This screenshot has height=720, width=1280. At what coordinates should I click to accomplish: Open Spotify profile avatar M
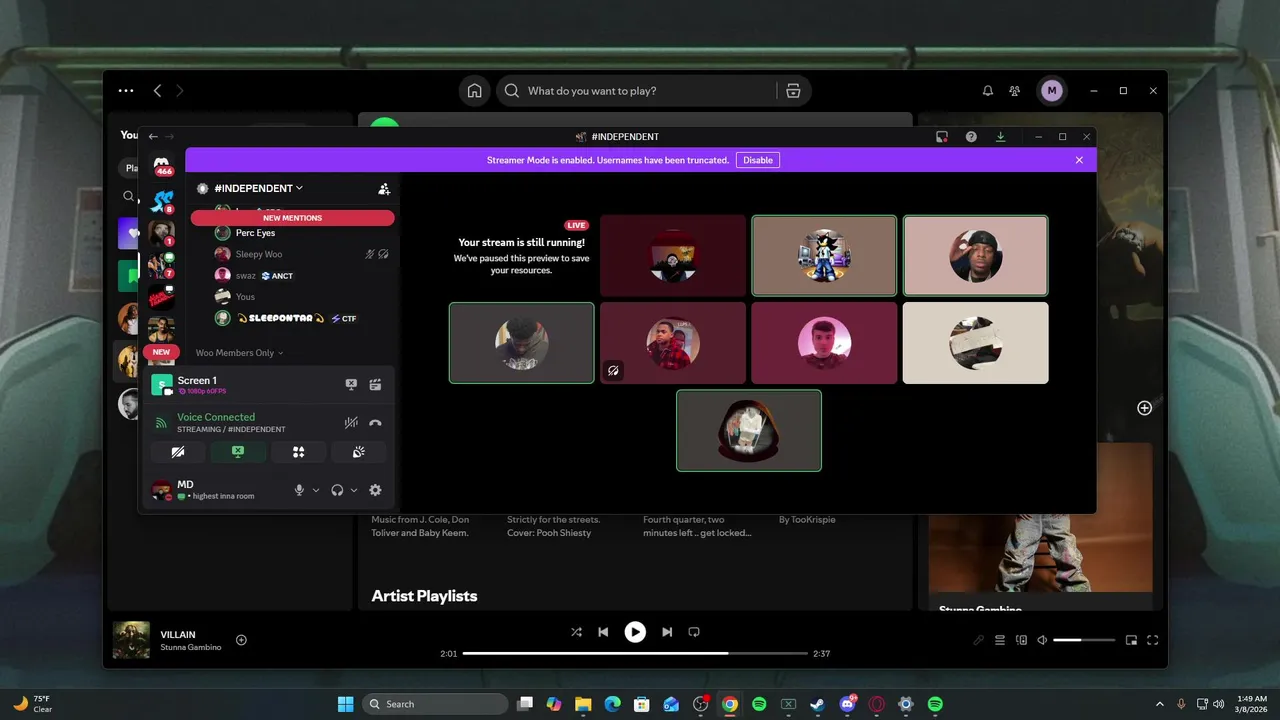(1051, 91)
